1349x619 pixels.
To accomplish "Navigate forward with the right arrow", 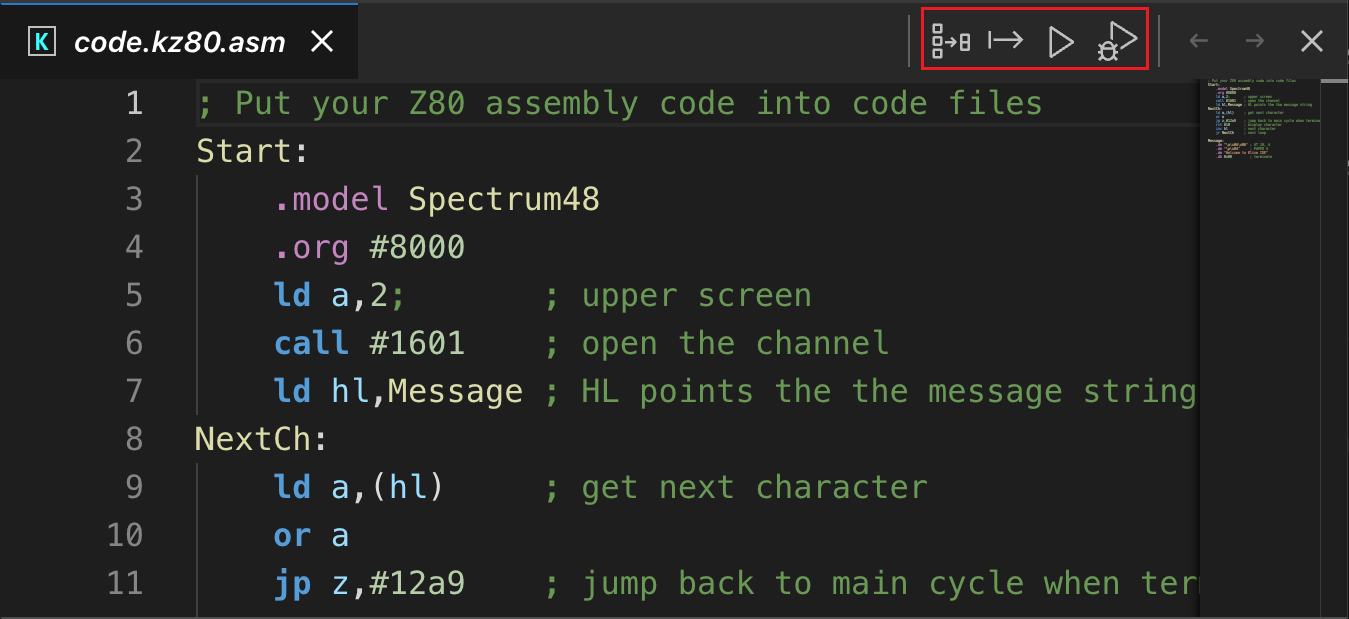I will click(1254, 41).
